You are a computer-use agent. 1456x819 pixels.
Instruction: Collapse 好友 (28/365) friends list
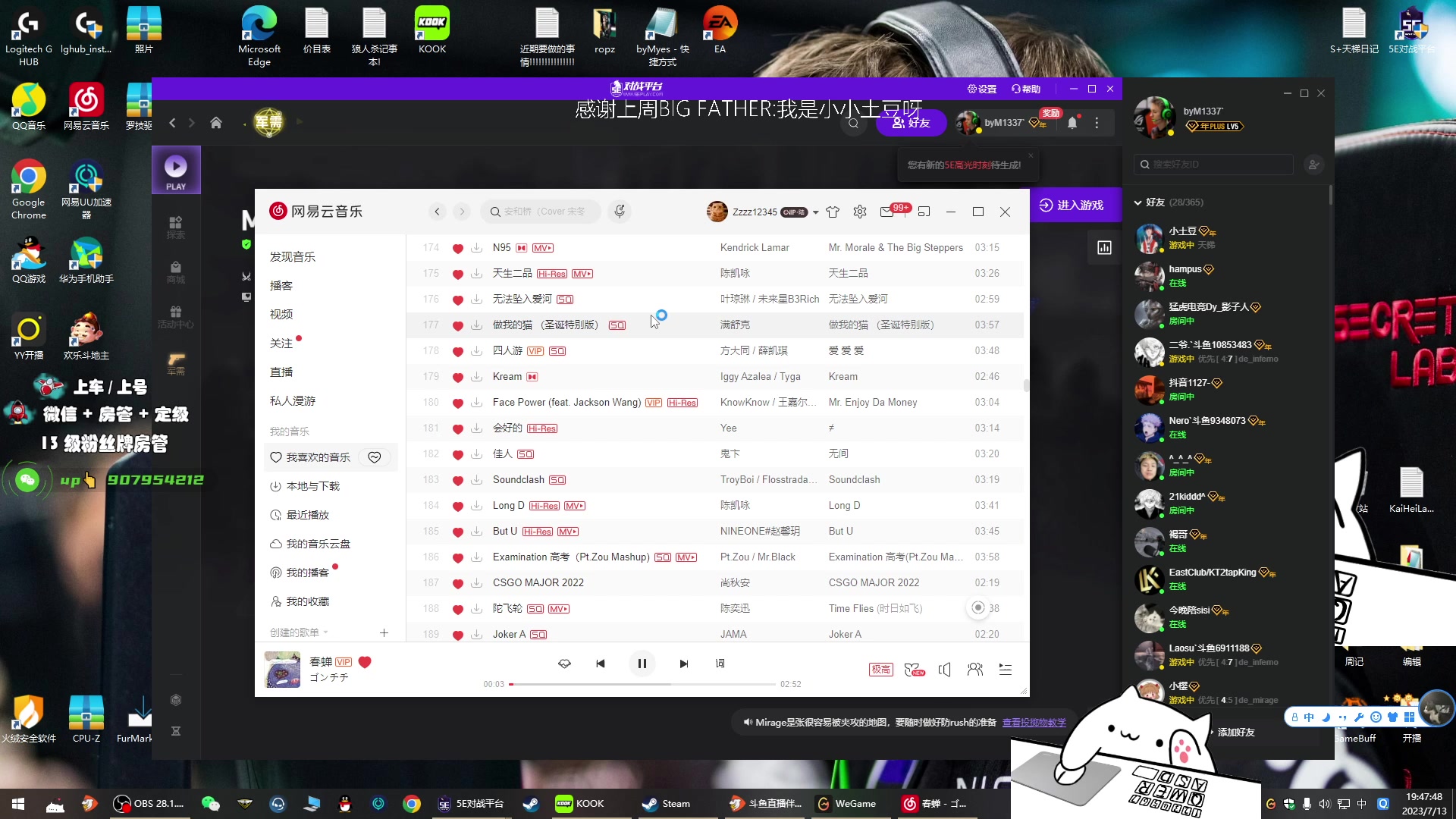pos(1137,202)
